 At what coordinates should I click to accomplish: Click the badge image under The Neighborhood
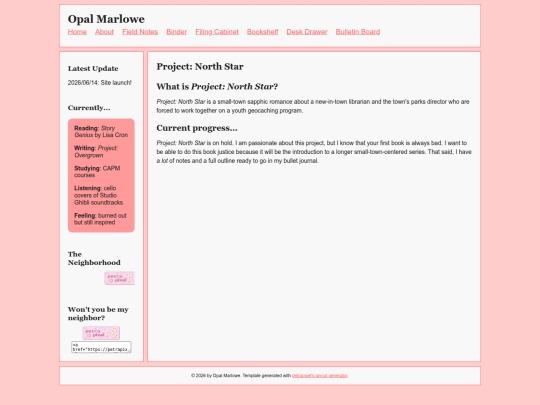tap(120, 278)
